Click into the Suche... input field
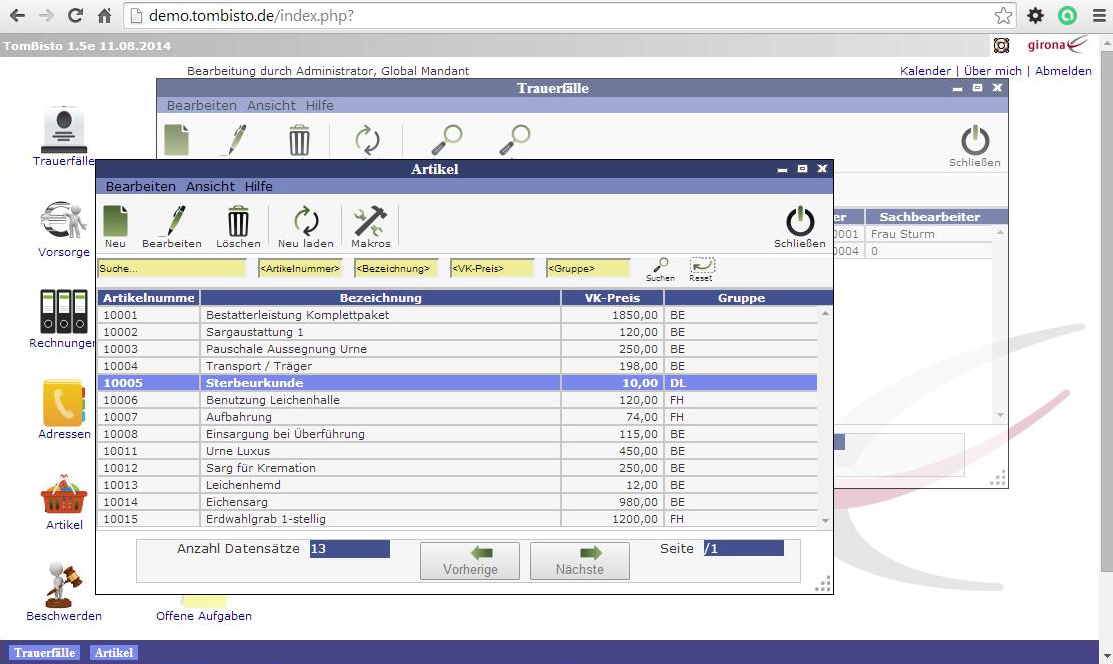The width and height of the screenshot is (1113, 664). pyautogui.click(x=171, y=268)
